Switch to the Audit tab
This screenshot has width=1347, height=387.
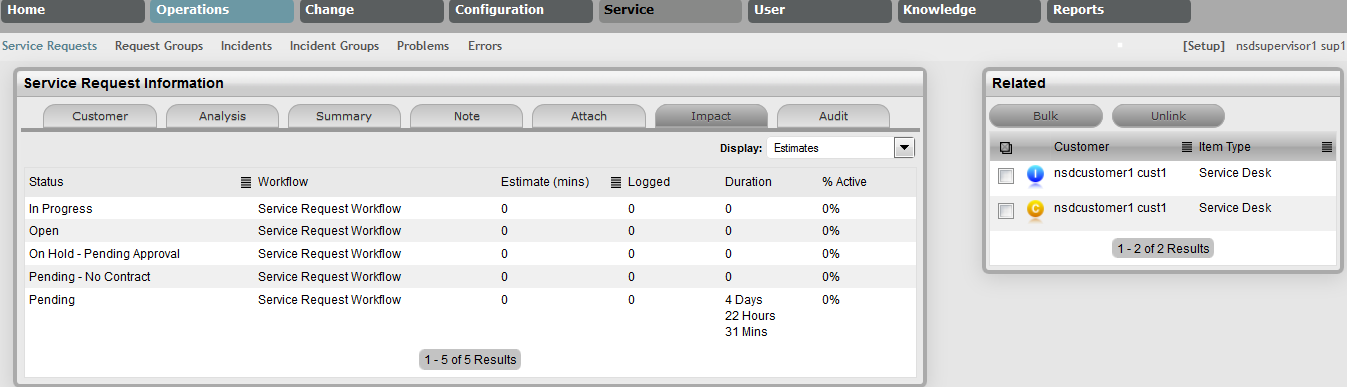[x=833, y=116]
